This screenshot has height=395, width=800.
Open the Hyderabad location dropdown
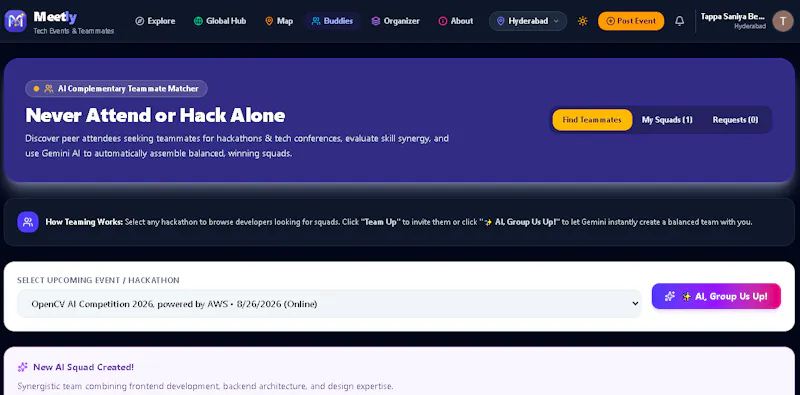(x=528, y=21)
